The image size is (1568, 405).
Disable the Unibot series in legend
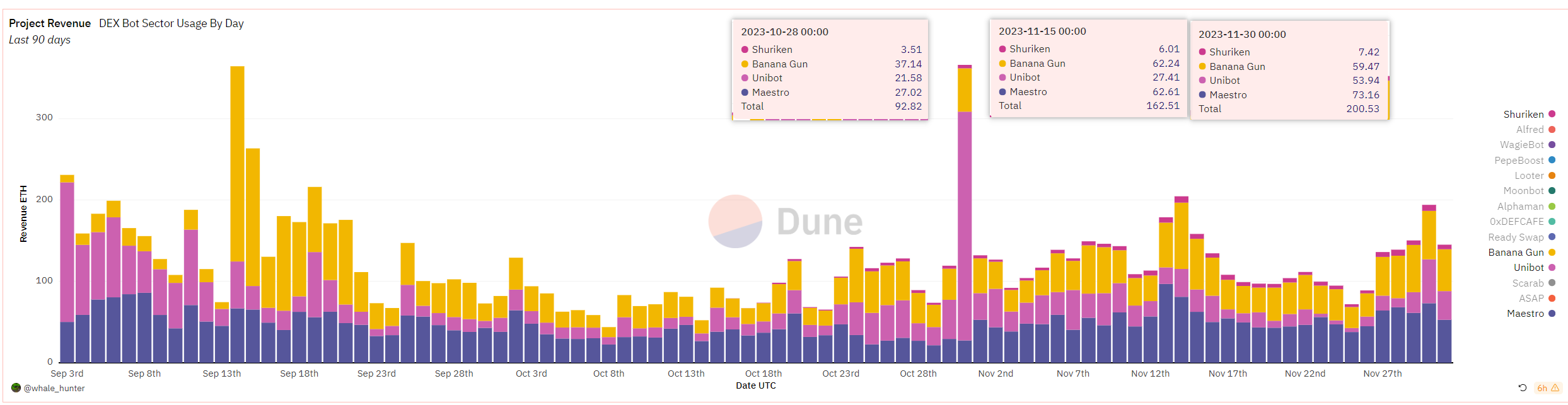[1528, 268]
